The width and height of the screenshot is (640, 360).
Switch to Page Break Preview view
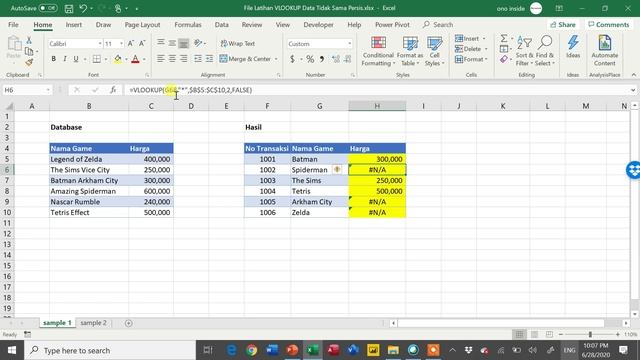[x=549, y=334]
